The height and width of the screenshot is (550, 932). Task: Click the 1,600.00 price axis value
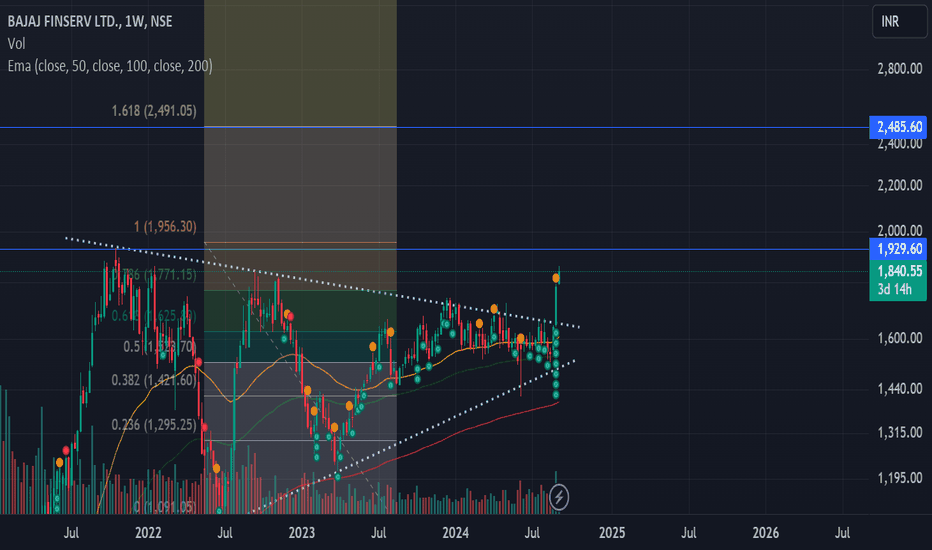coord(900,338)
